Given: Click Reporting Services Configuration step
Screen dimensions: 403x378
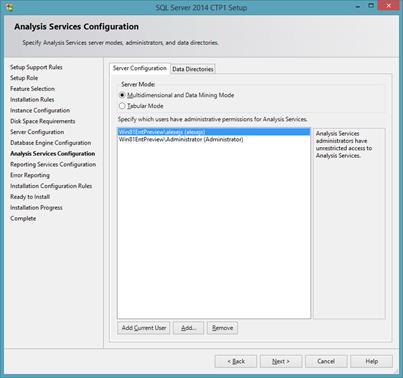Looking at the screenshot, I should [53, 164].
